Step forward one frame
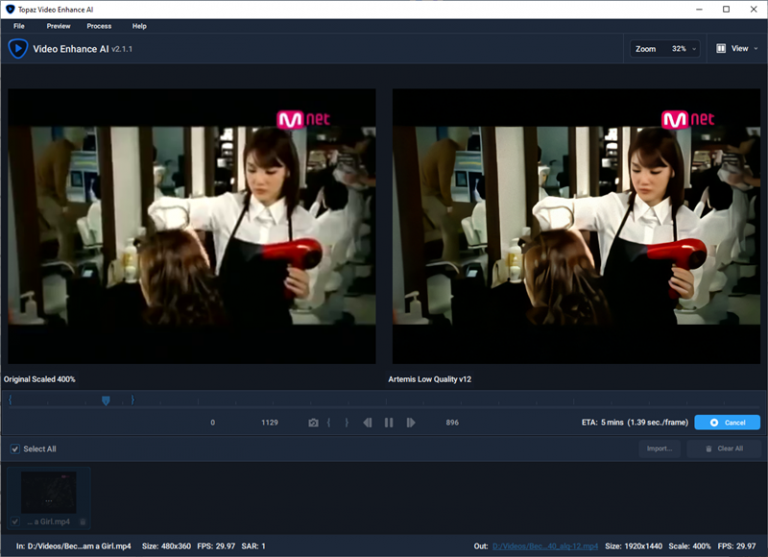 pos(410,422)
